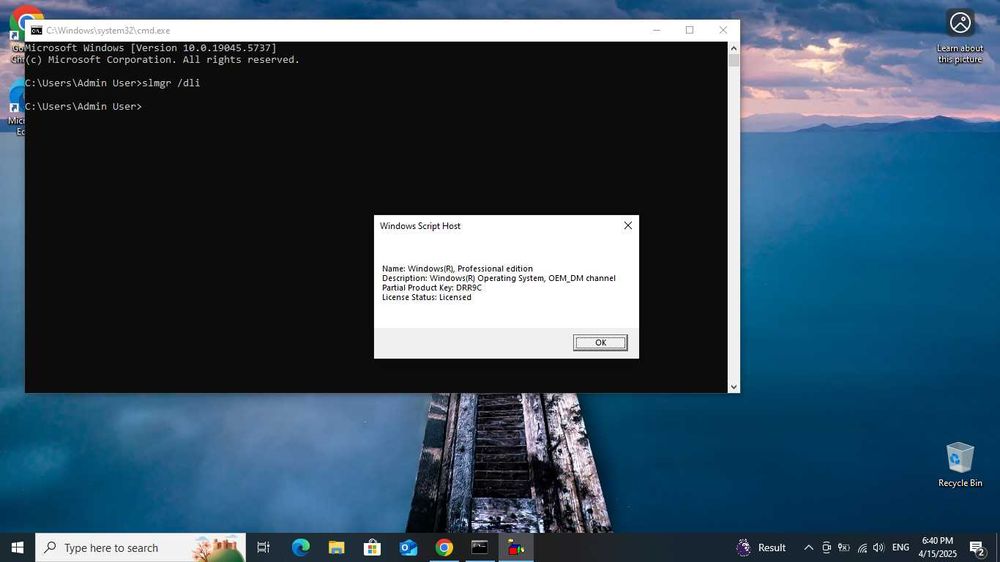Click OK in Windows Script Host dialog
Image resolution: width=1000 pixels, height=562 pixels.
pos(599,343)
